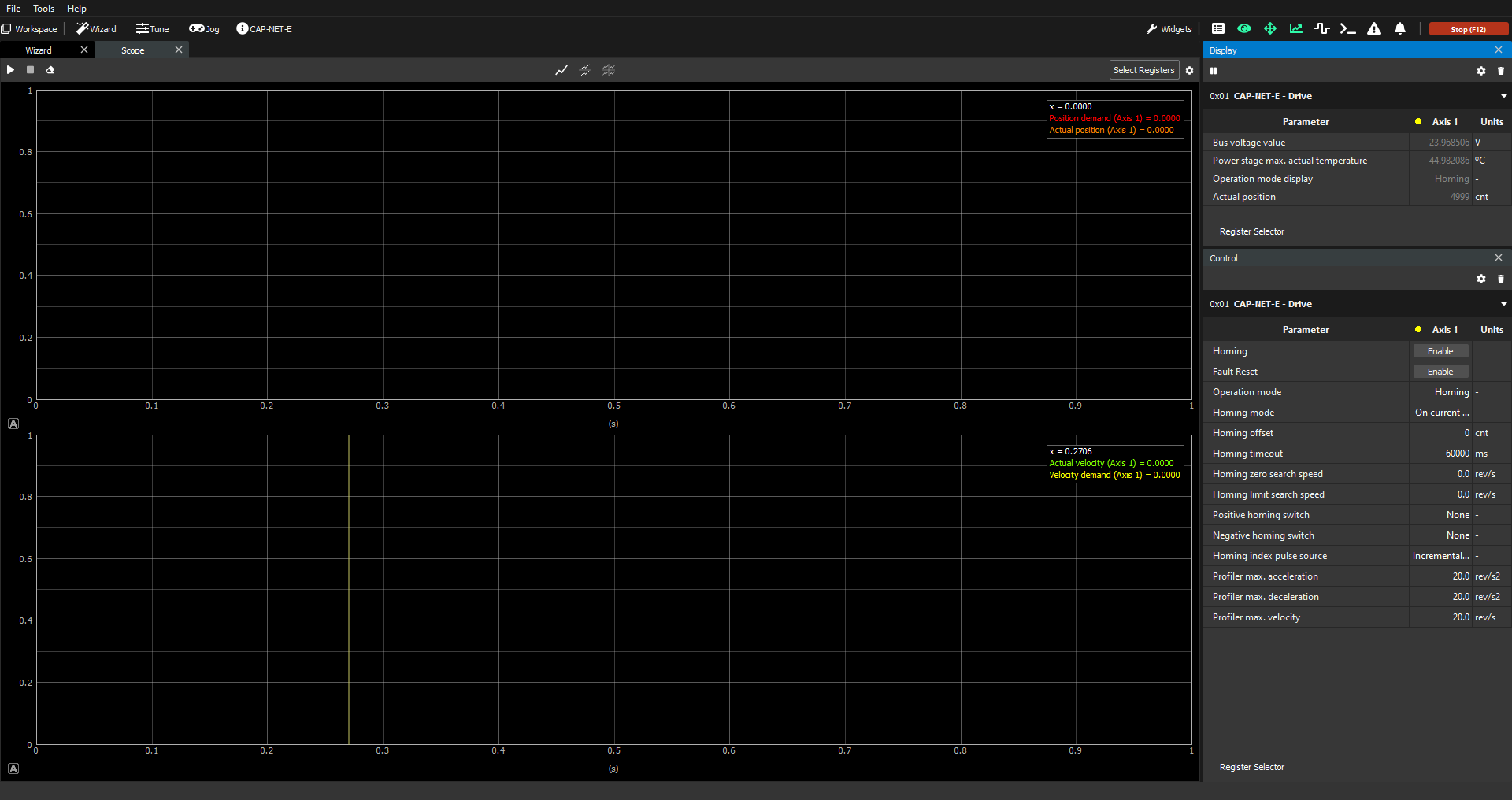This screenshot has height=800, width=1512.
Task: Toggle the eye Display widget
Action: [1244, 29]
